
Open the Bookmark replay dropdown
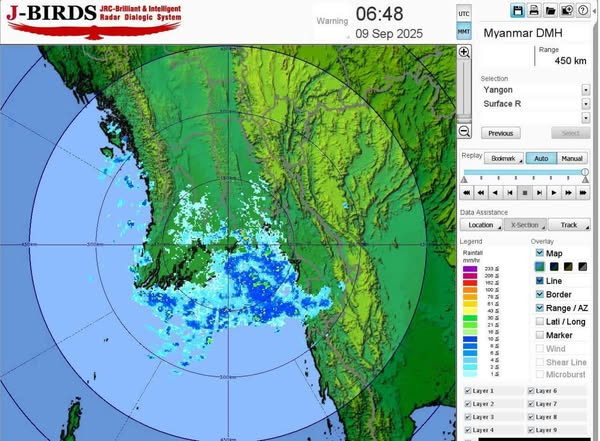505,158
